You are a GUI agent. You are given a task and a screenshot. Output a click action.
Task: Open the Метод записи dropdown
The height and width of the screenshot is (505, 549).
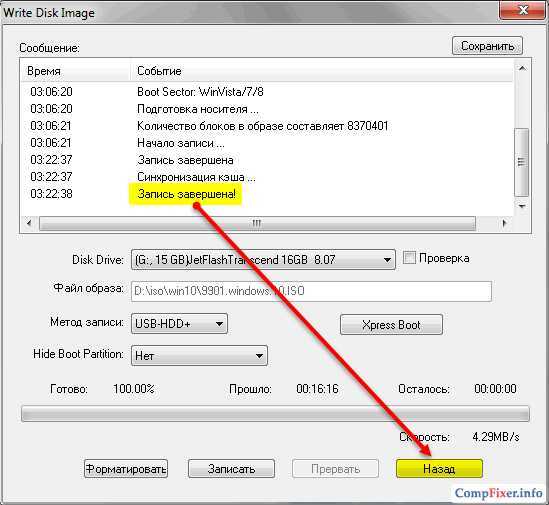179,324
